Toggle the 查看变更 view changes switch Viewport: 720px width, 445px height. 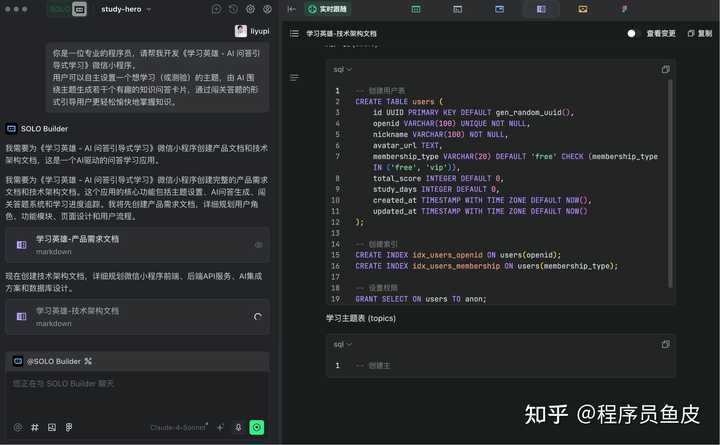631,33
